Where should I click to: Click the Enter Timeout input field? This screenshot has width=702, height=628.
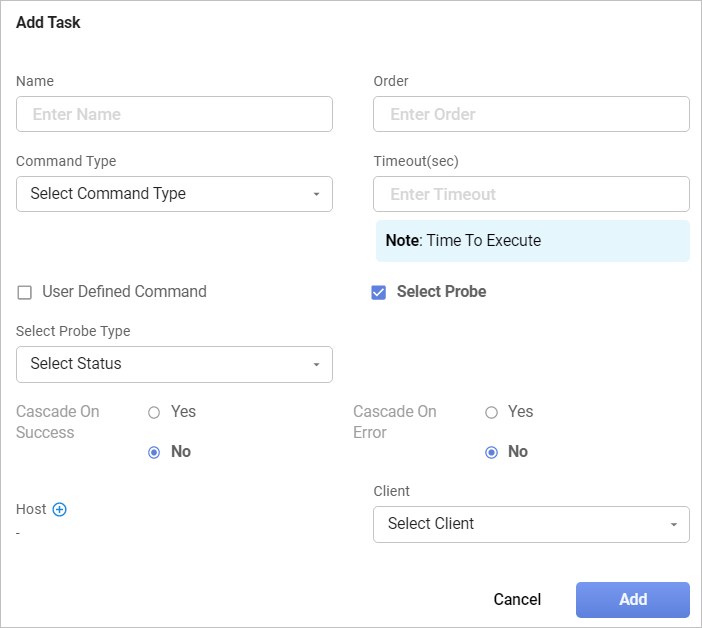pos(531,194)
